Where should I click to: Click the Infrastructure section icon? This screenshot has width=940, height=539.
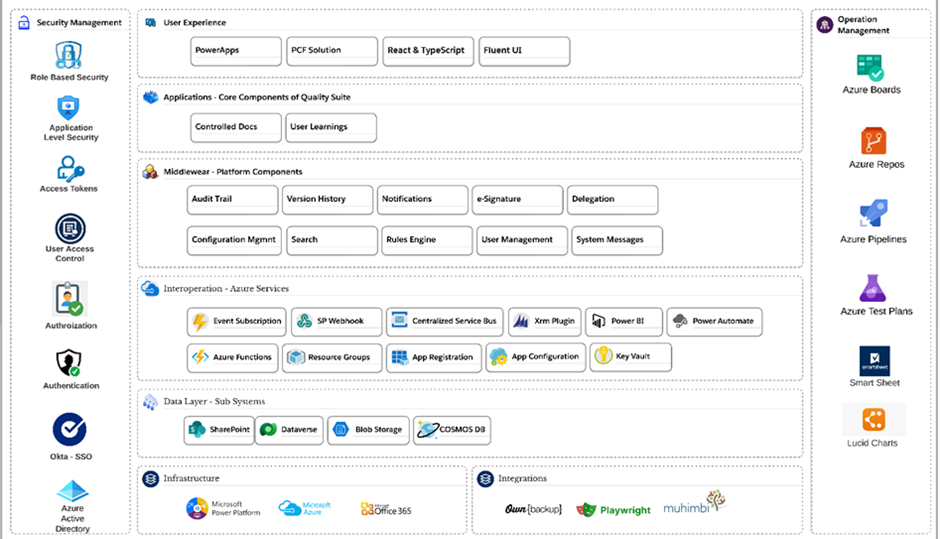(x=150, y=478)
